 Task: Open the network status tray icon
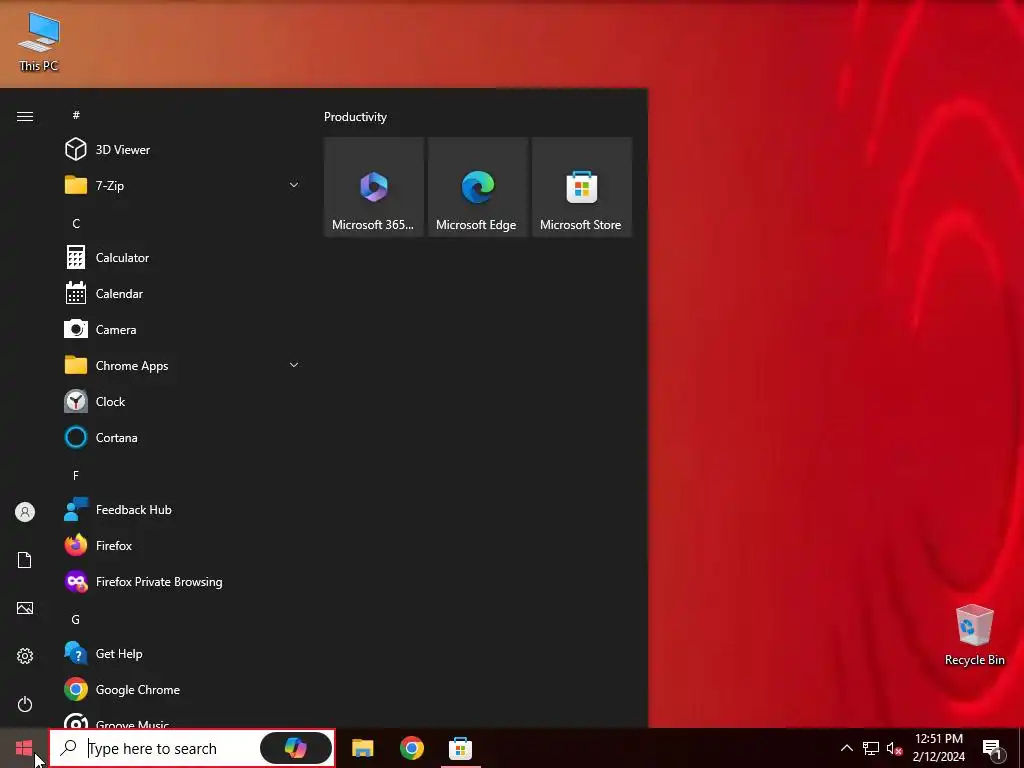(x=871, y=748)
